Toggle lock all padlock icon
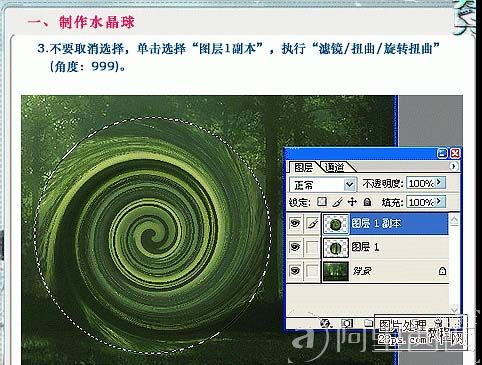This screenshot has height=365, width=482. 367,202
